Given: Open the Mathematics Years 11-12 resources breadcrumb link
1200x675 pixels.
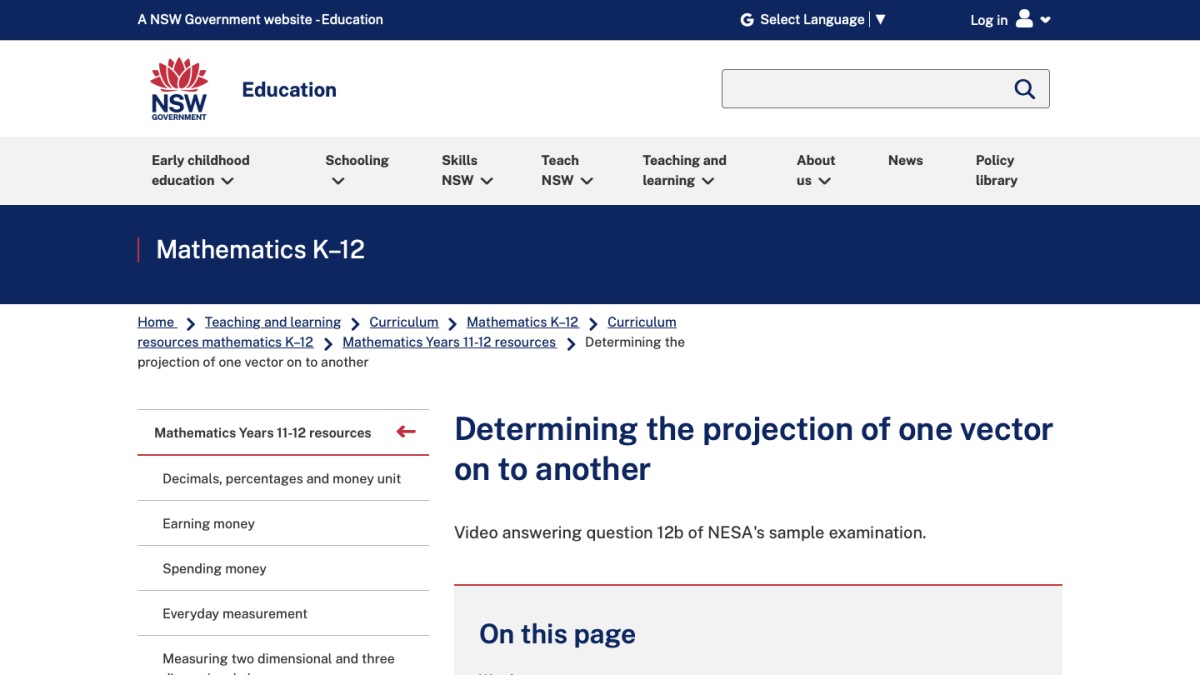Looking at the screenshot, I should (x=449, y=341).
